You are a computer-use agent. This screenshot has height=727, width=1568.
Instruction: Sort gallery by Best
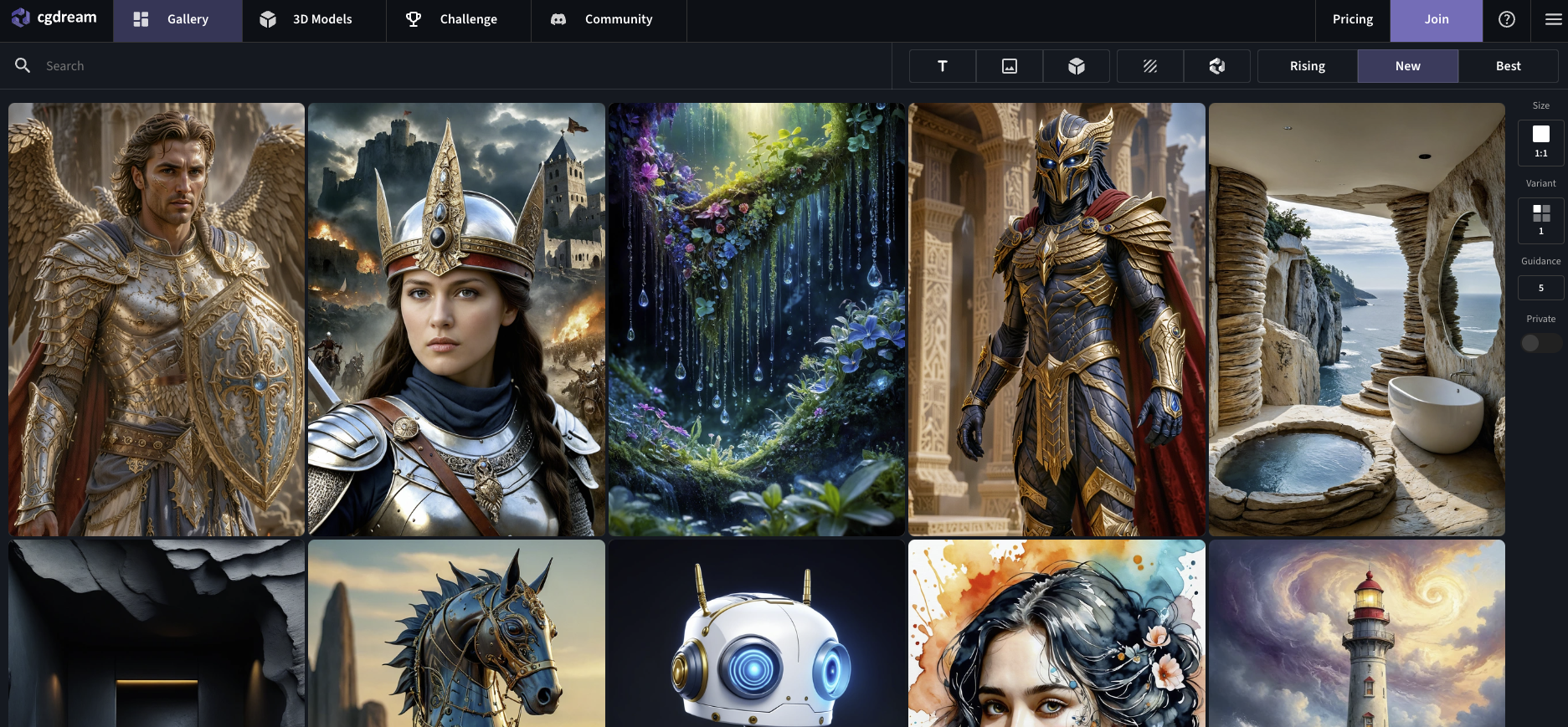click(x=1509, y=66)
